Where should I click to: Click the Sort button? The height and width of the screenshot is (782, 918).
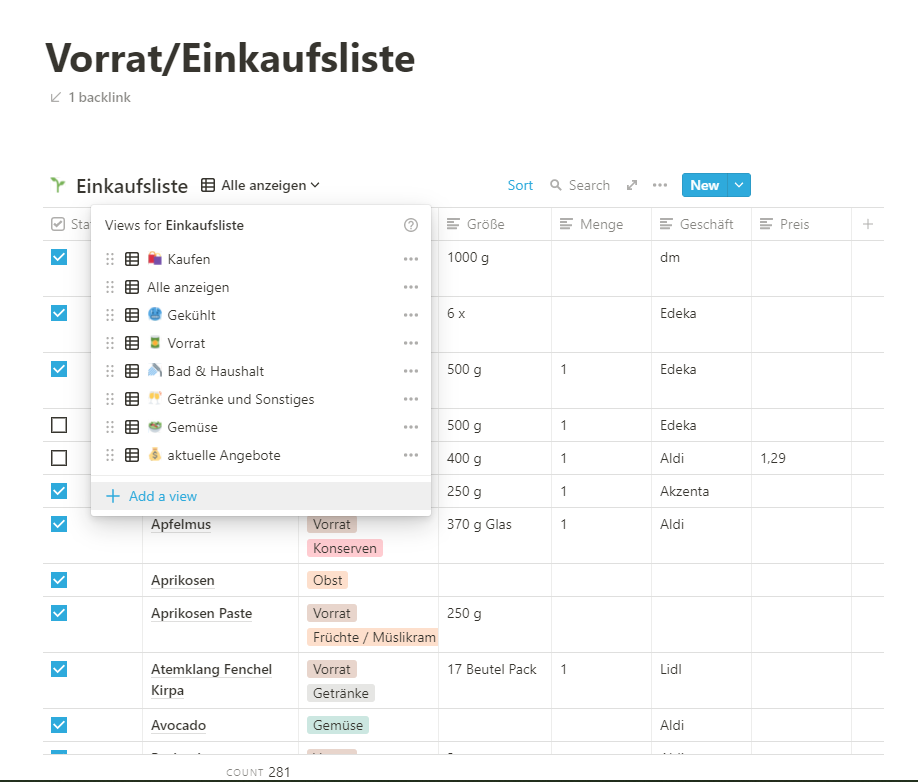[x=520, y=185]
